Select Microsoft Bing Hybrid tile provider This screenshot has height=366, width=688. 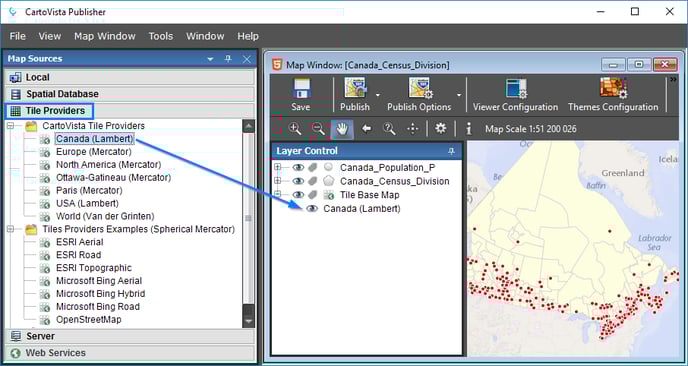coord(100,294)
